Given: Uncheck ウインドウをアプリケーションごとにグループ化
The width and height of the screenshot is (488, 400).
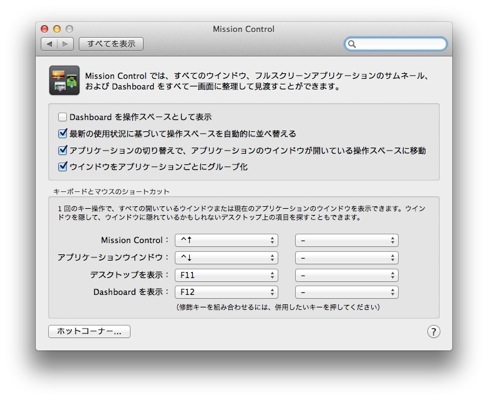Looking at the screenshot, I should [62, 166].
